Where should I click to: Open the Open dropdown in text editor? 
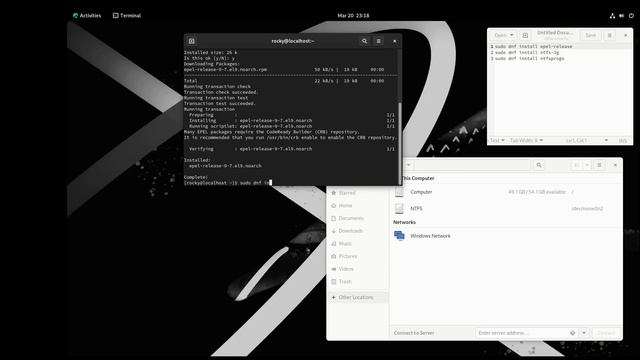(504, 36)
